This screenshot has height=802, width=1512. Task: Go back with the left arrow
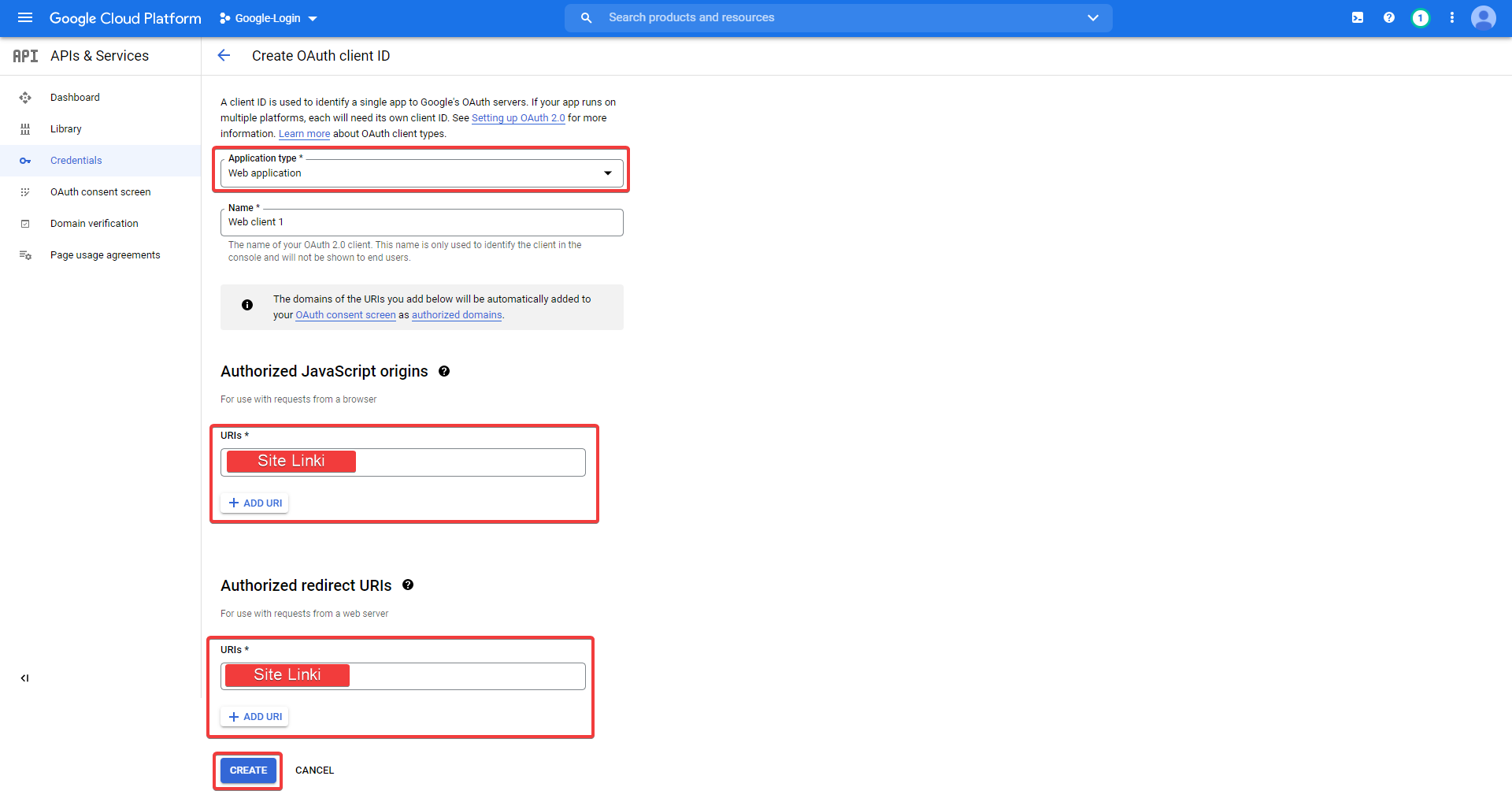point(224,55)
